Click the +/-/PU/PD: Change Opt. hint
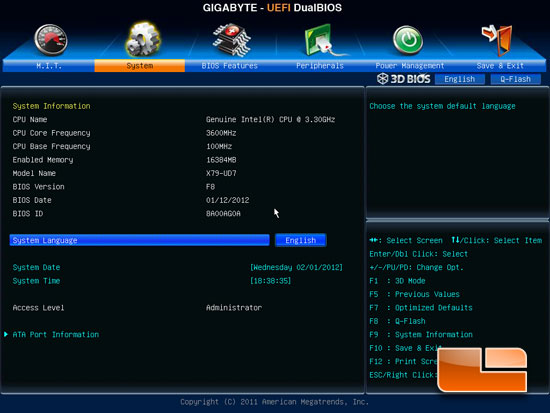Viewport: 550px width, 413px height. click(x=416, y=267)
